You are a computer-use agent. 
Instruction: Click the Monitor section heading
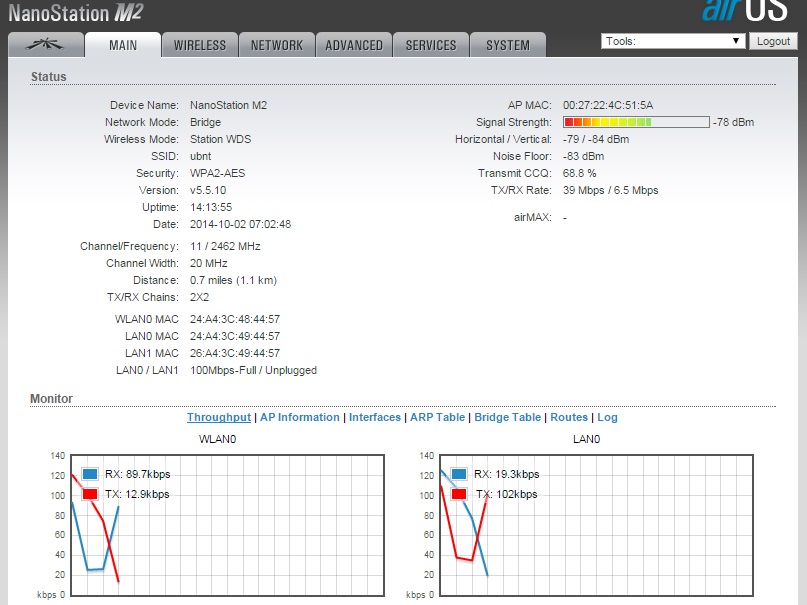51,399
